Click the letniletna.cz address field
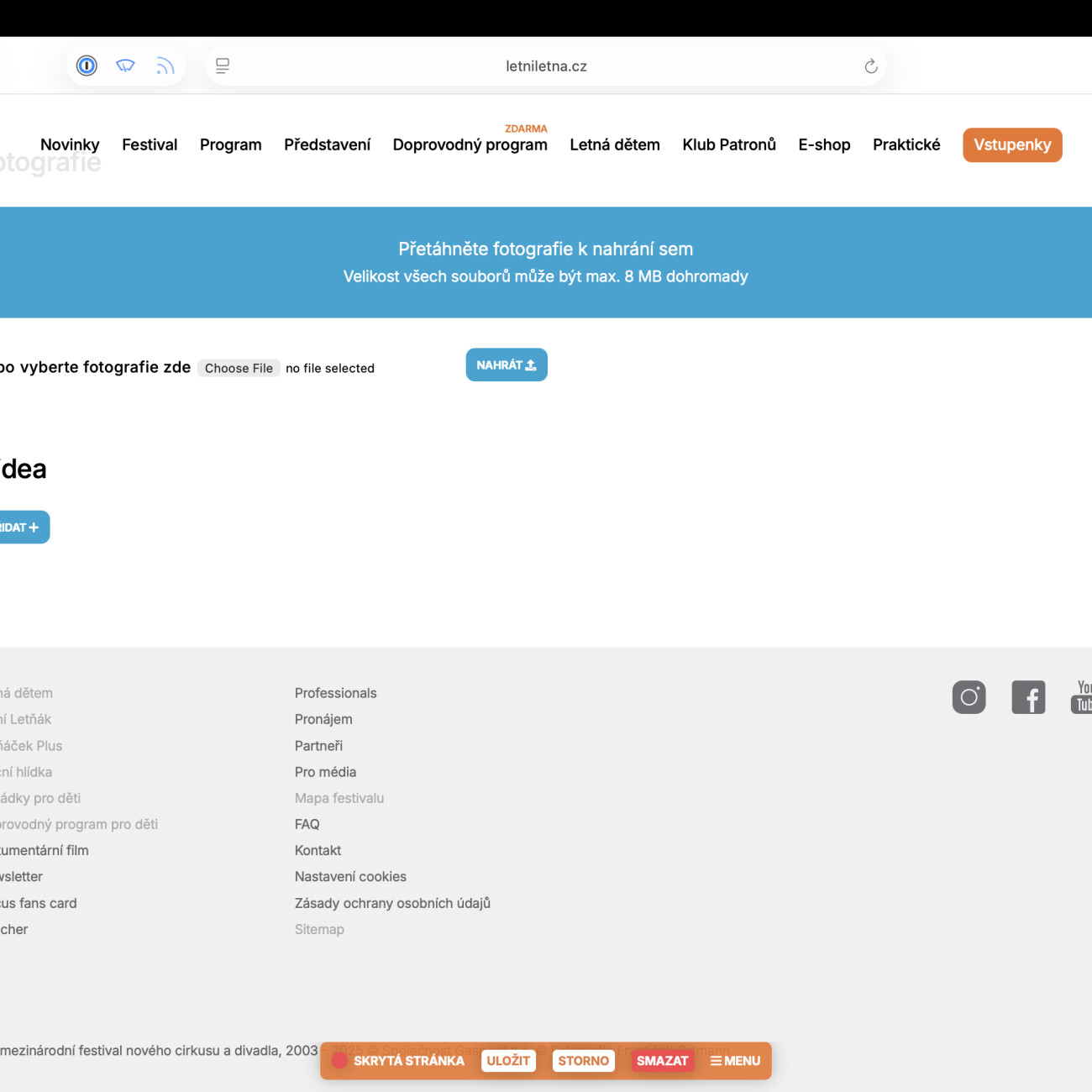 pos(546,66)
